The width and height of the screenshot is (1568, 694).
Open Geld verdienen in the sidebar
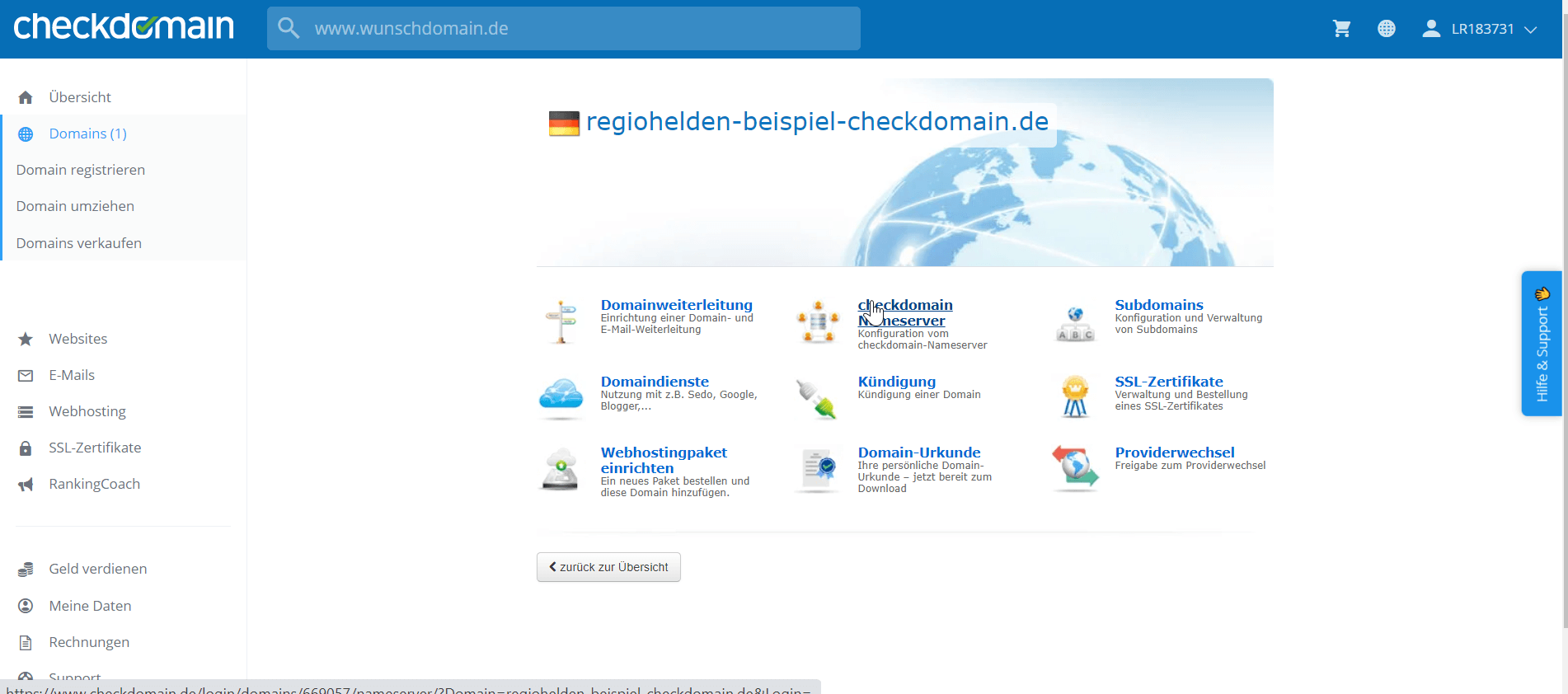pyautogui.click(x=98, y=569)
